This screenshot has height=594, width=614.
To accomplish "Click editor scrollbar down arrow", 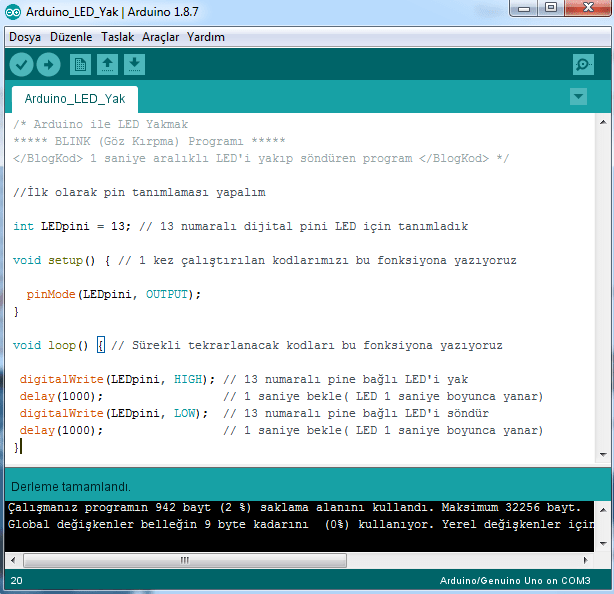I will click(603, 455).
